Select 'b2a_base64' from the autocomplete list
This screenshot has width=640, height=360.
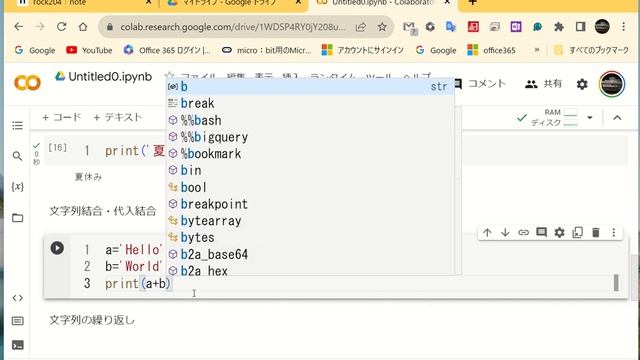310,254
